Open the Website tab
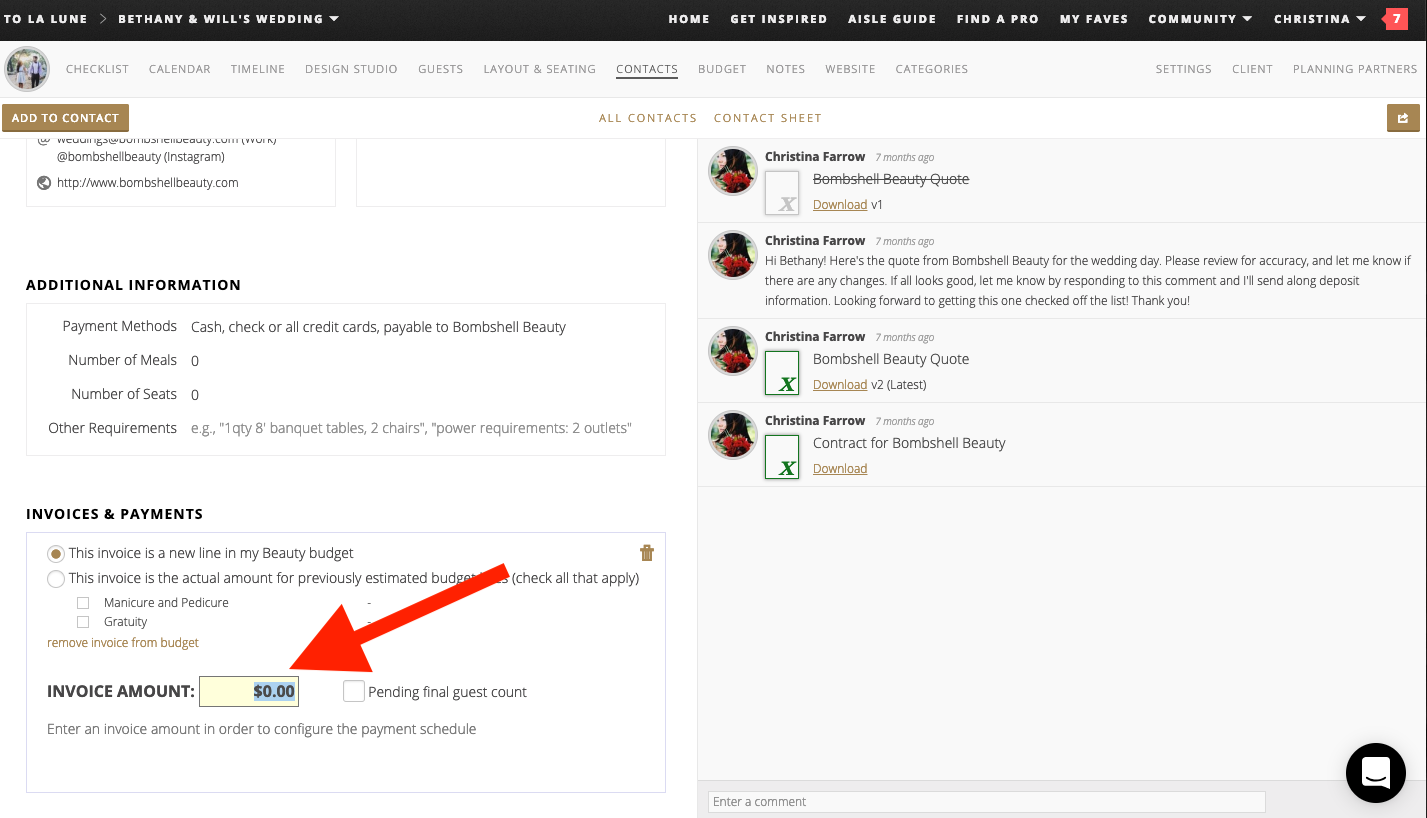 [850, 69]
